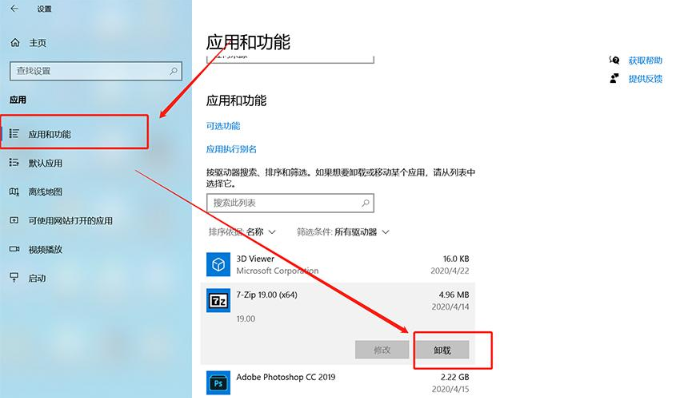The height and width of the screenshot is (398, 686).
Task: Open the 筛选条件 所有驱动器 dropdown
Action: tap(343, 232)
